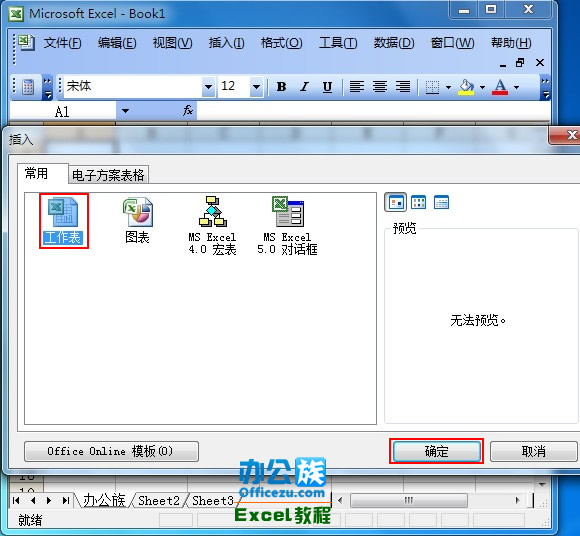Go to first sheet navigation arrow
This screenshot has height=536, width=580.
(x=16, y=500)
